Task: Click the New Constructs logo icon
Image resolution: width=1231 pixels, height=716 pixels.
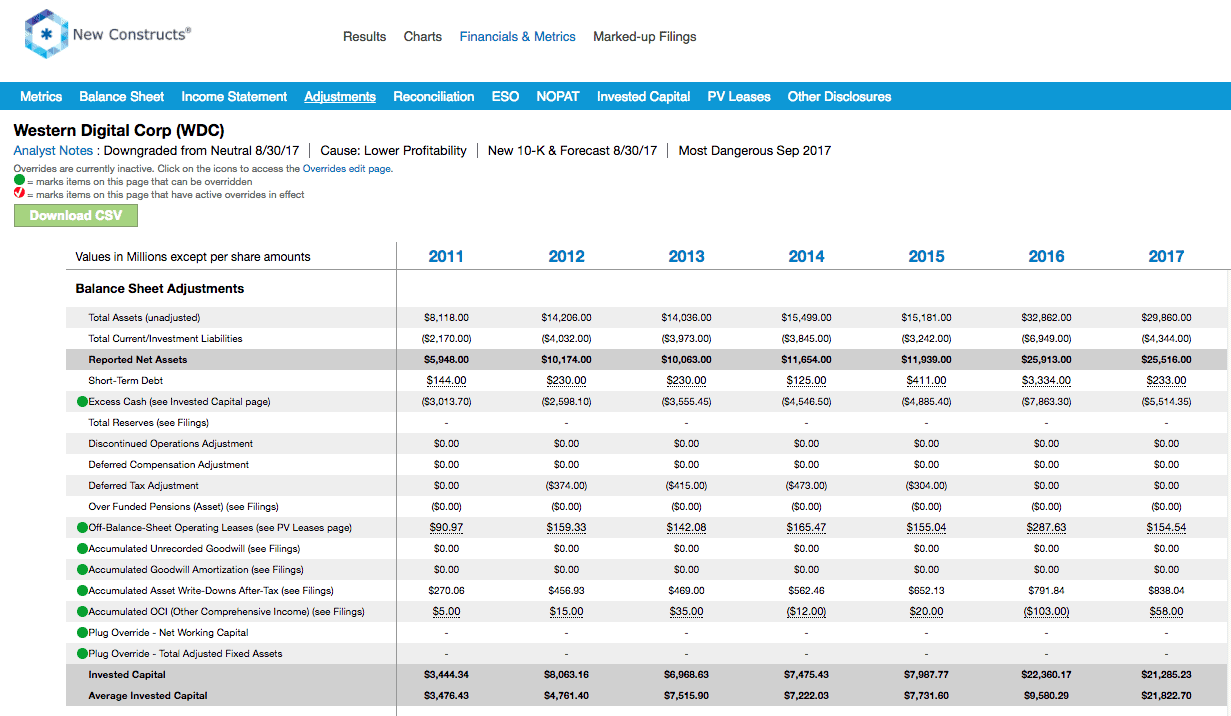Action: (x=46, y=34)
